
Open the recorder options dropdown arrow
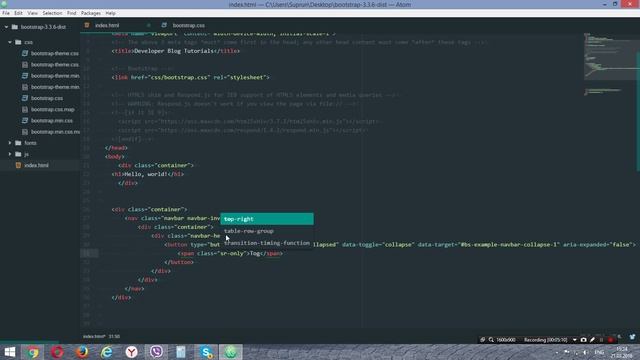pos(575,340)
